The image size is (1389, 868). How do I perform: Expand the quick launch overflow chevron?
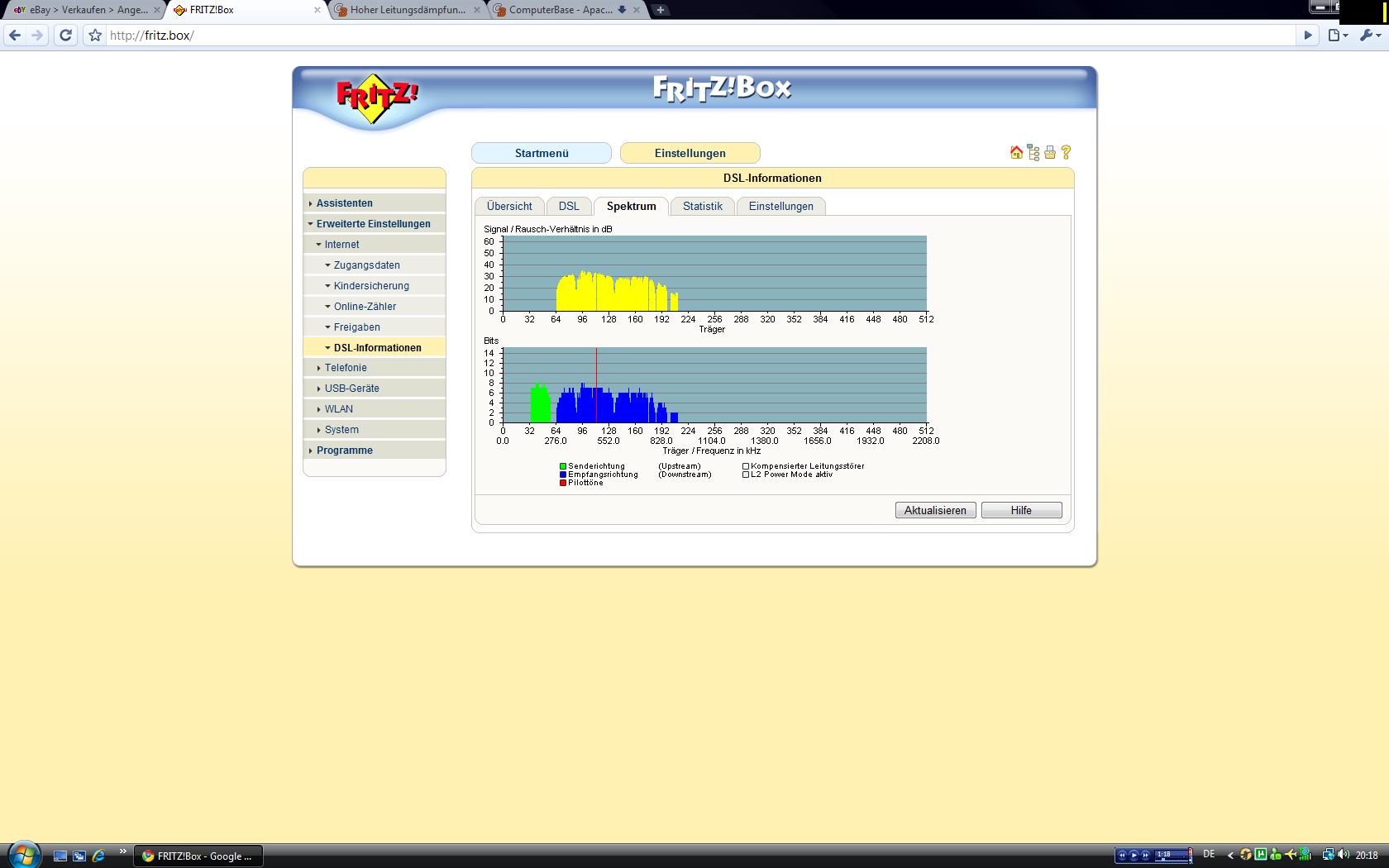(x=123, y=851)
